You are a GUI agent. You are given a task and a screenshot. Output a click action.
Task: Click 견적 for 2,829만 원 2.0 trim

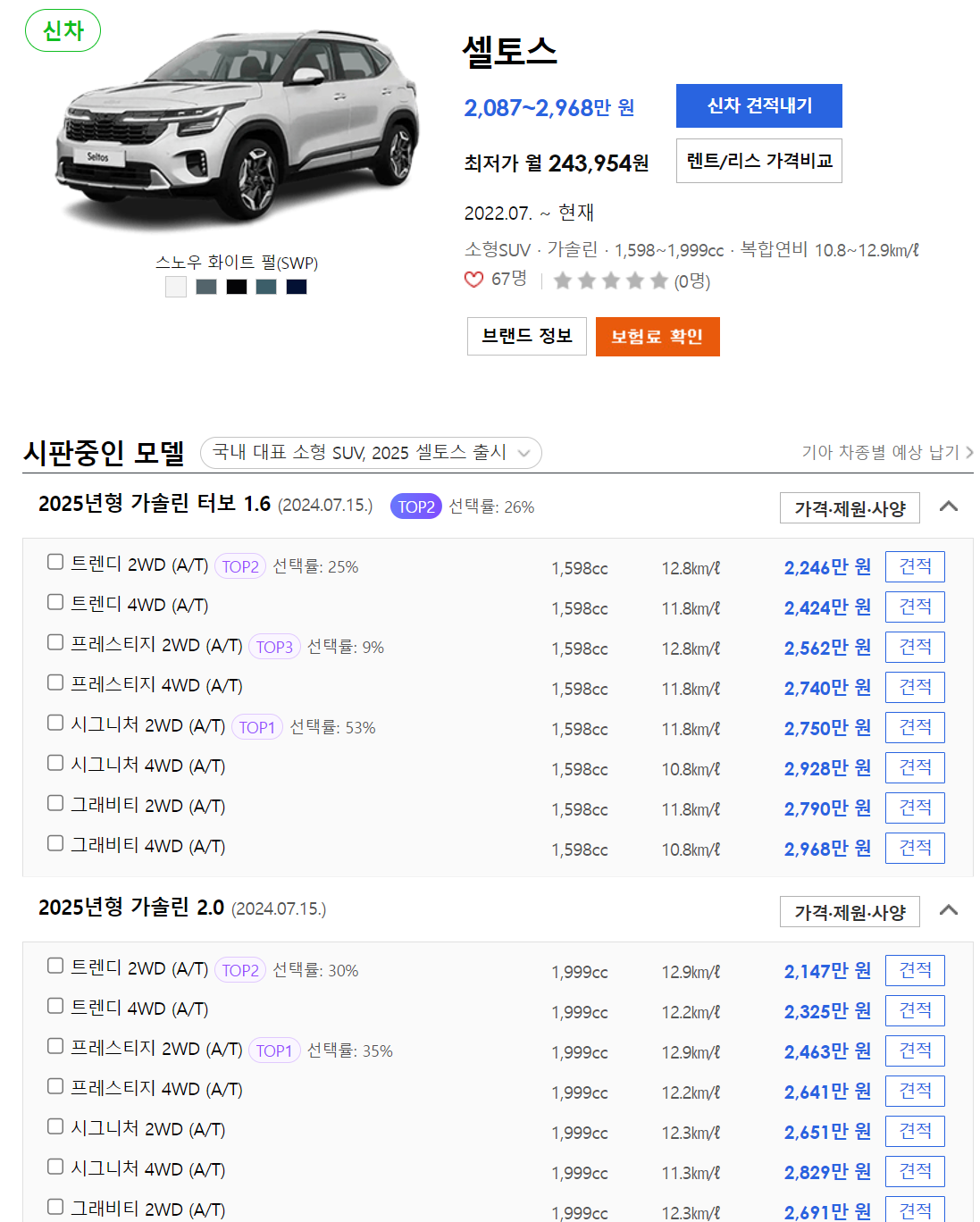point(915,1172)
